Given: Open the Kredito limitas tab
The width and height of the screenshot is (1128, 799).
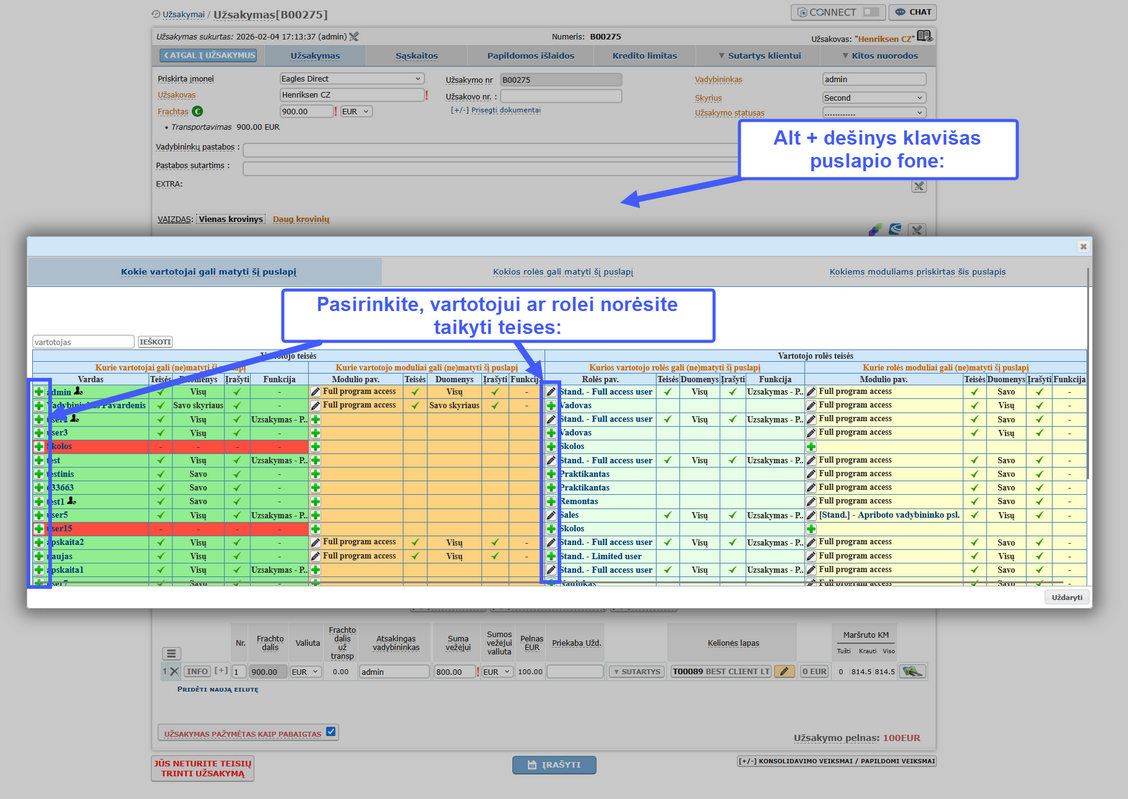Looking at the screenshot, I should coord(645,55).
